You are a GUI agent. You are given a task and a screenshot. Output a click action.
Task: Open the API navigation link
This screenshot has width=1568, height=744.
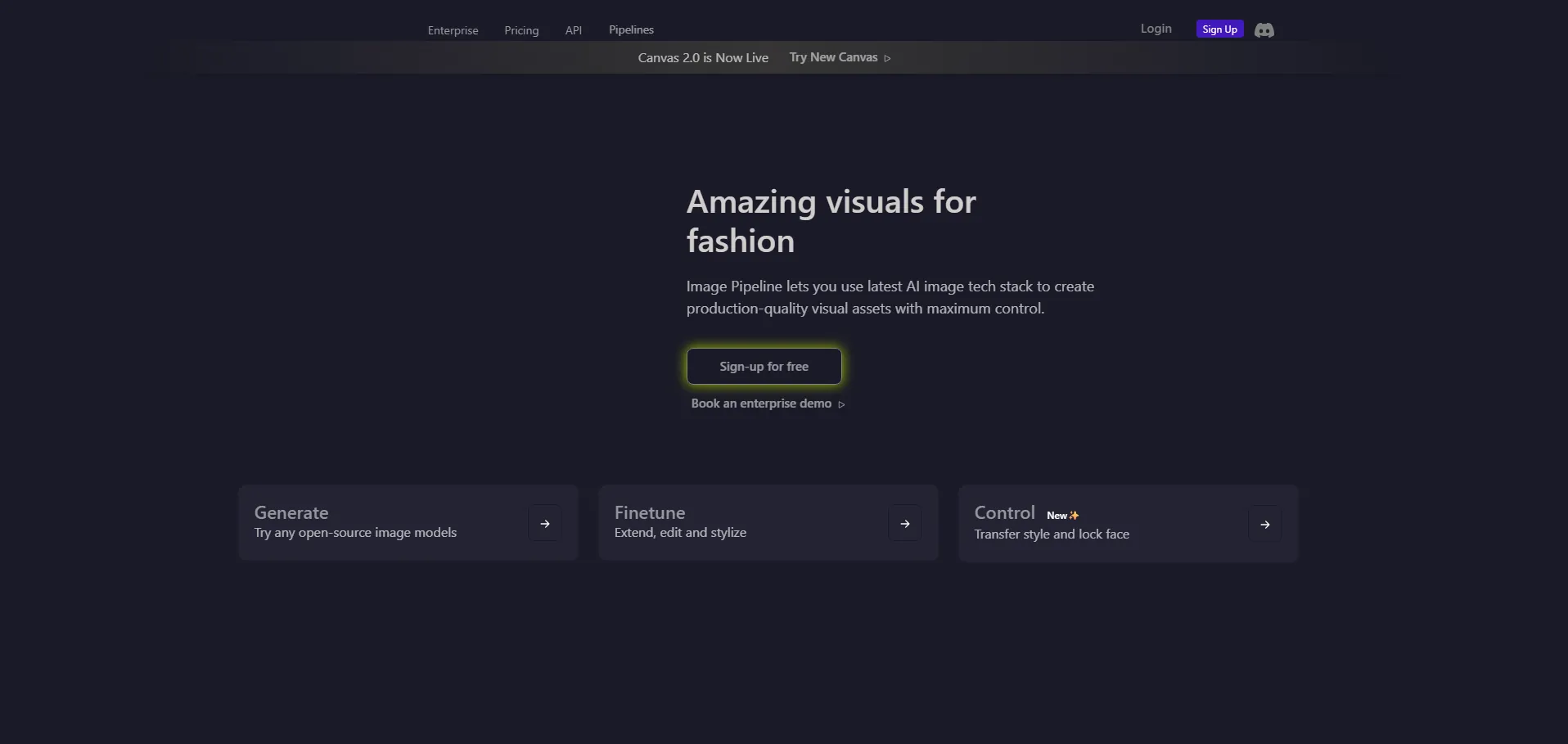[573, 30]
